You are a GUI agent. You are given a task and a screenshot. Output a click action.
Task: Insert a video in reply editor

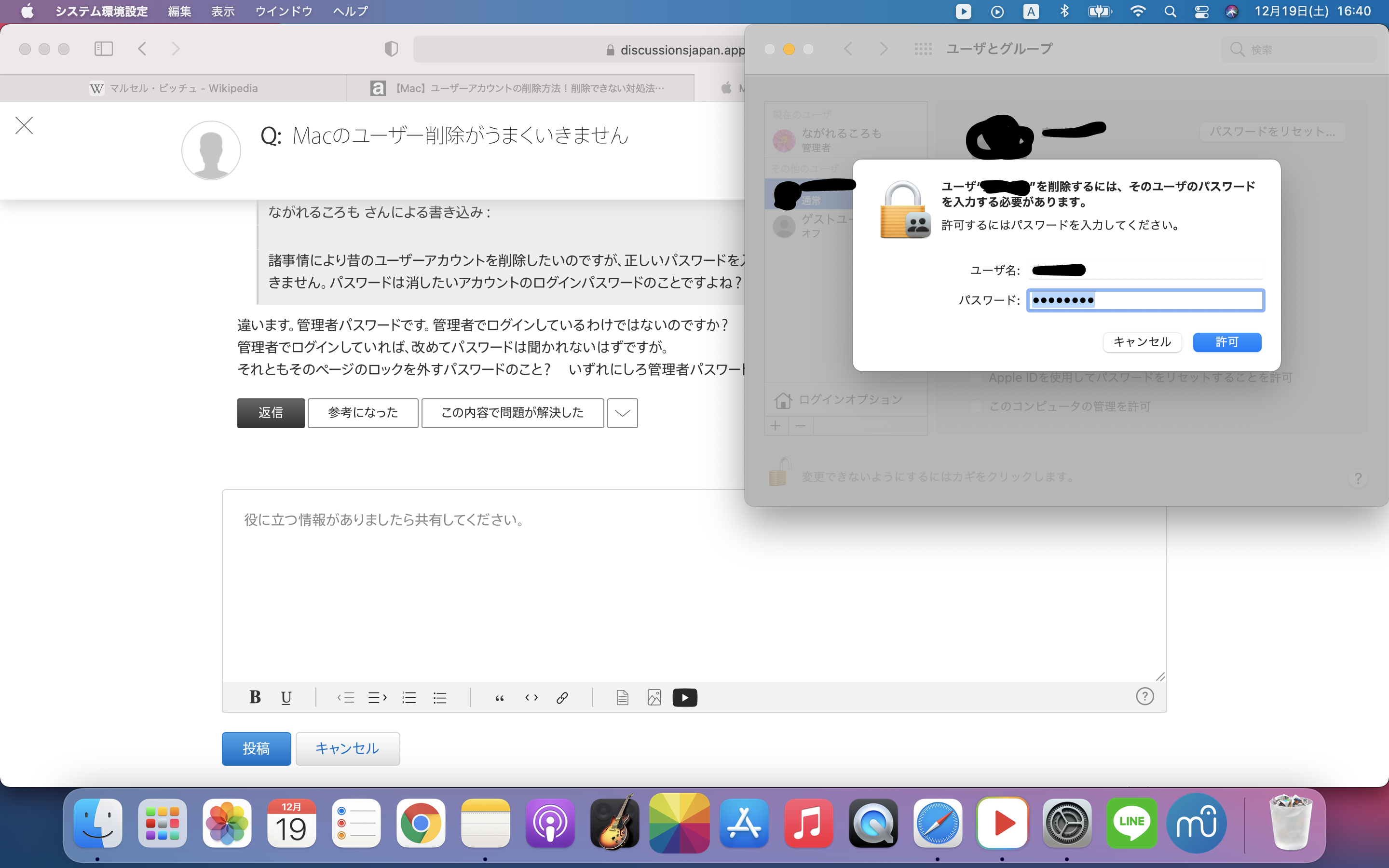click(685, 697)
